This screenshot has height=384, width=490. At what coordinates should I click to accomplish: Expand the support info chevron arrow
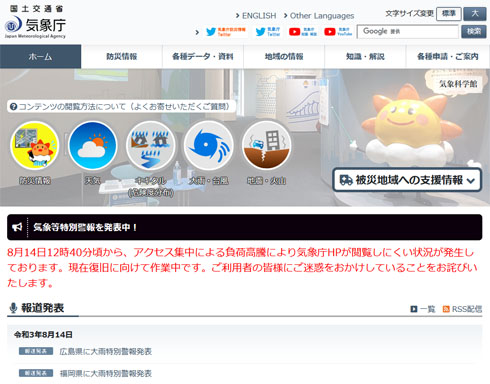click(x=471, y=181)
